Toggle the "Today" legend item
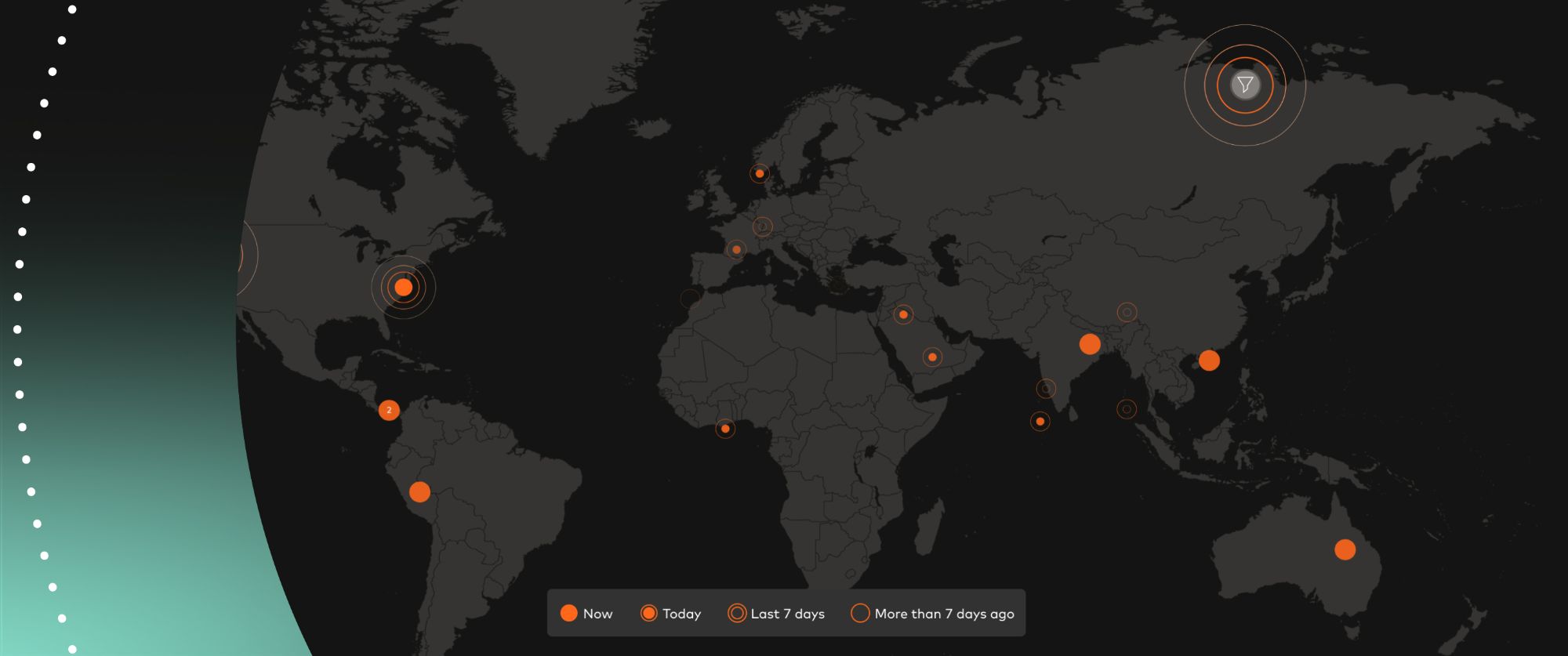This screenshot has height=656, width=1568. point(670,614)
